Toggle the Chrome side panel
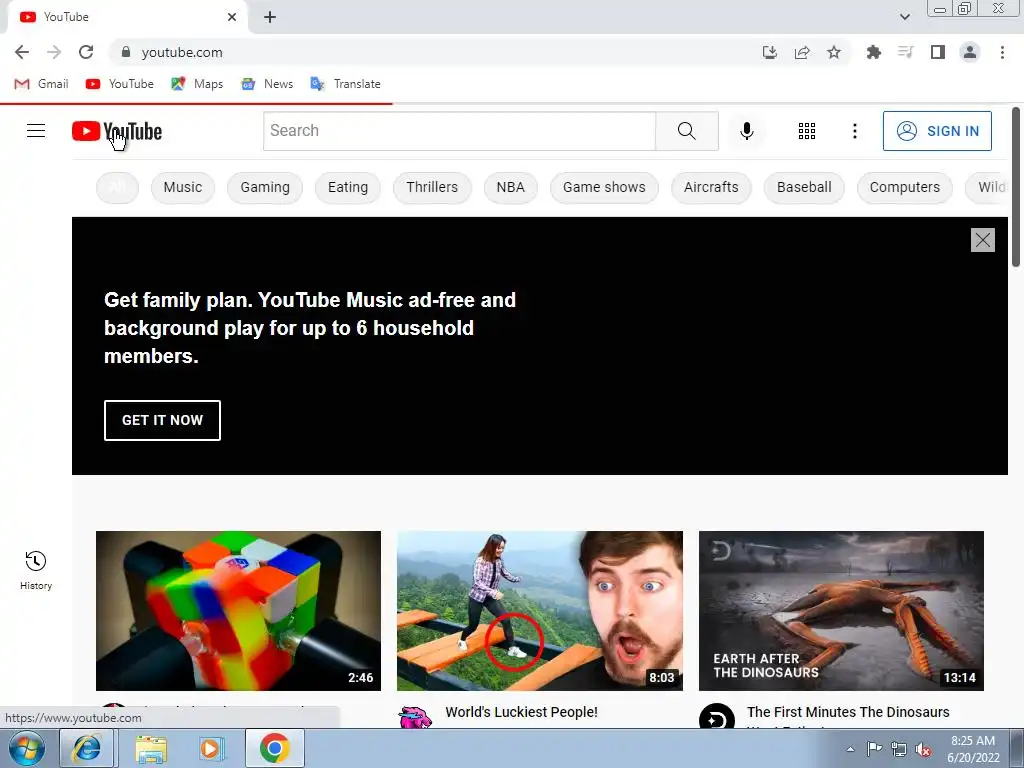 coord(938,52)
